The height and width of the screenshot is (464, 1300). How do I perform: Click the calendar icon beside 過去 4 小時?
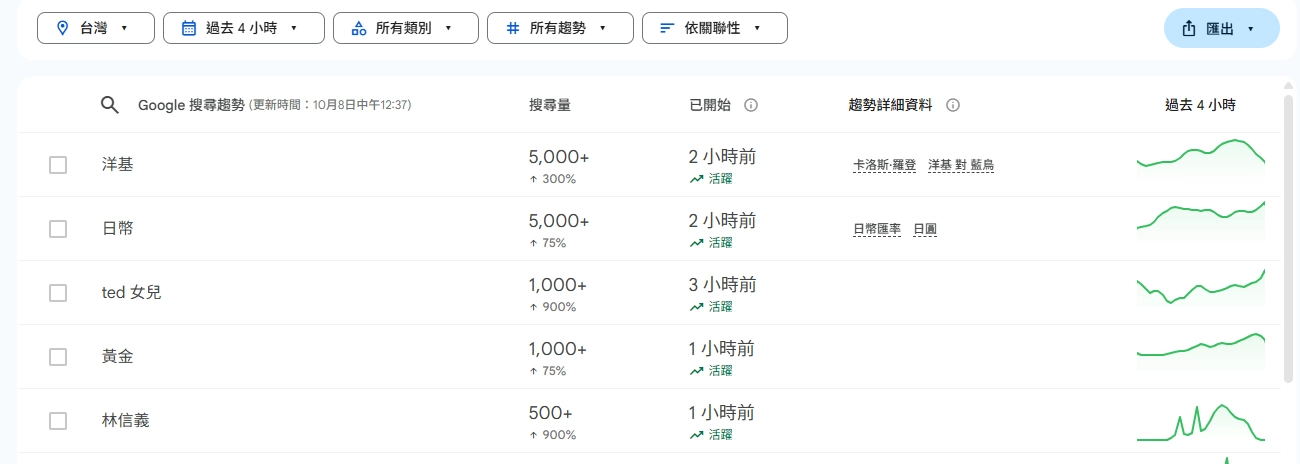[x=188, y=29]
